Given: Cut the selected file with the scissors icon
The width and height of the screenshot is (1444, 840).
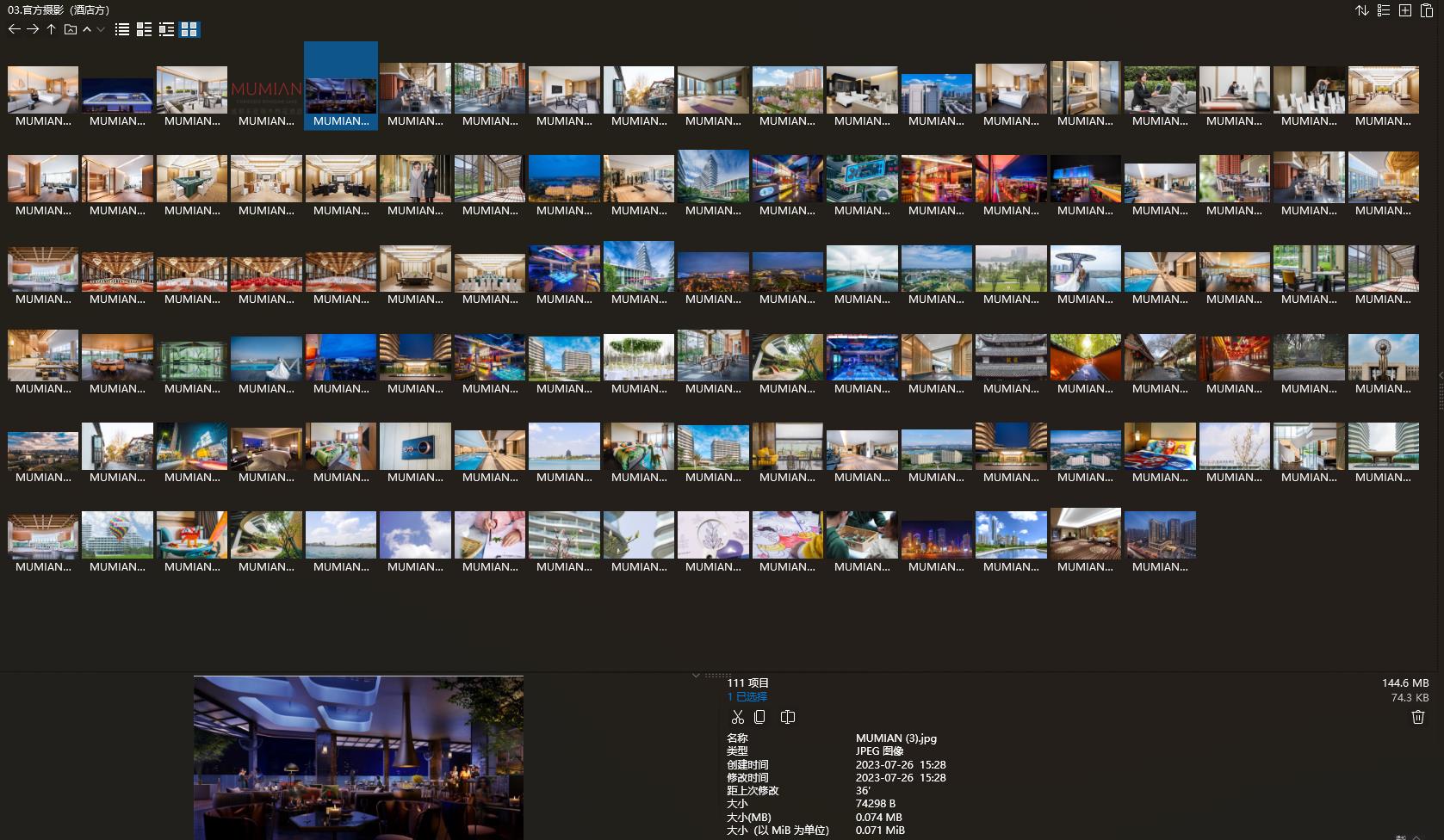Looking at the screenshot, I should 737,717.
